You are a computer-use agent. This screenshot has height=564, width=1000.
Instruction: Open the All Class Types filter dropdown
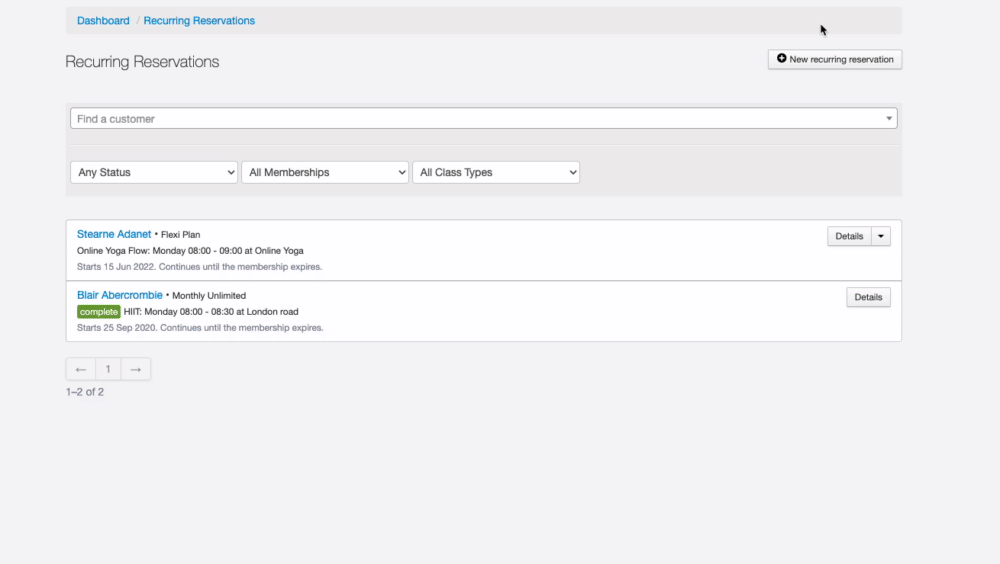click(x=496, y=172)
